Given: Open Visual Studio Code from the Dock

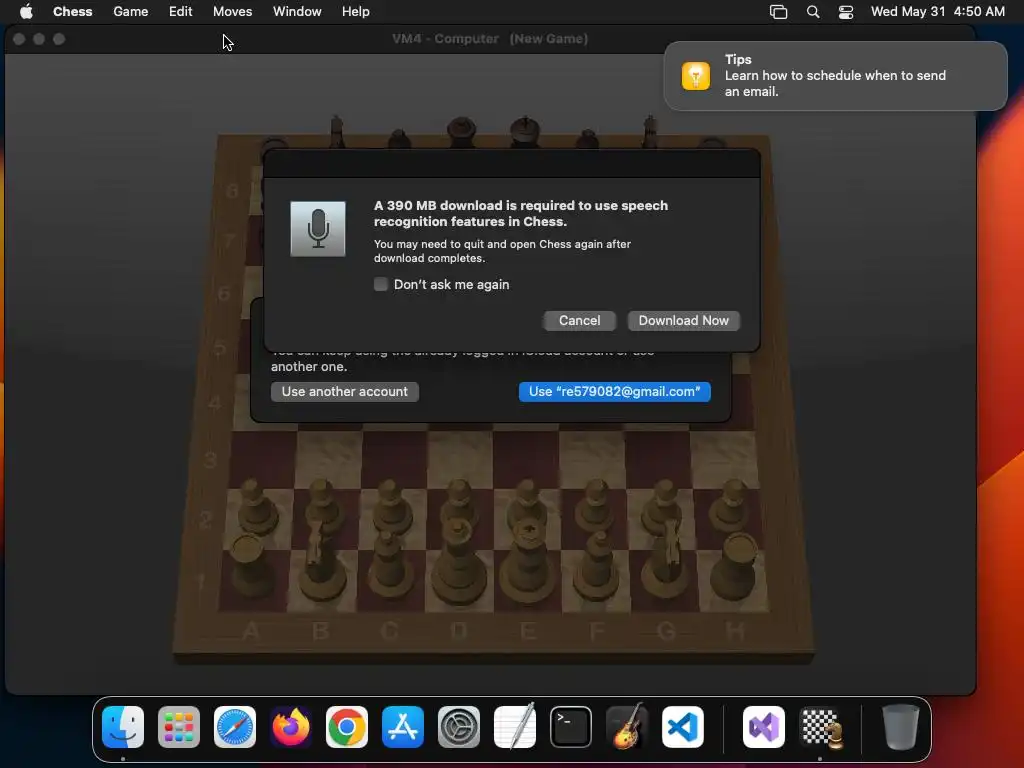Looking at the screenshot, I should click(x=682, y=727).
